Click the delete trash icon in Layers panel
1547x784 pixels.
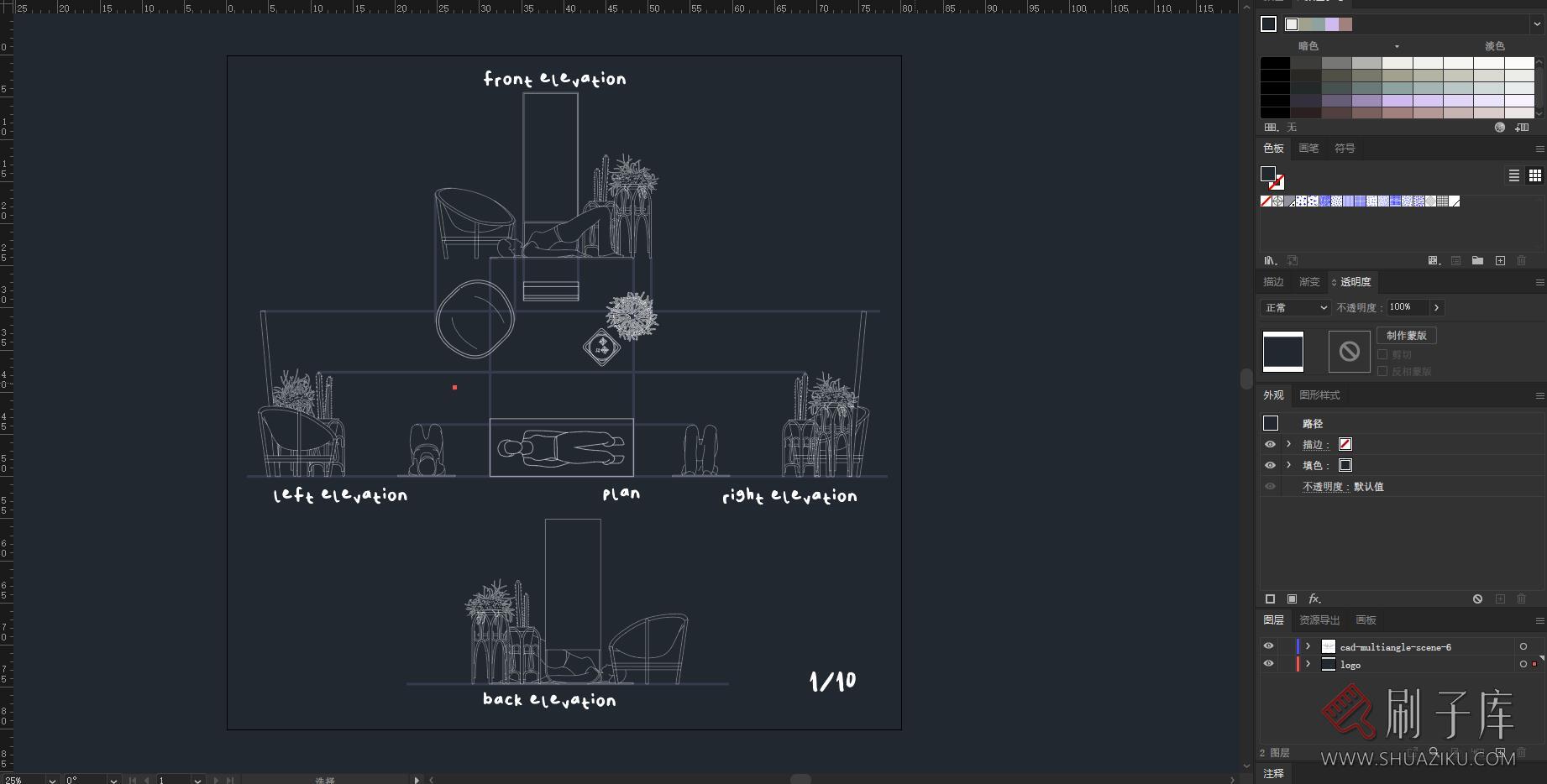pyautogui.click(x=1521, y=753)
